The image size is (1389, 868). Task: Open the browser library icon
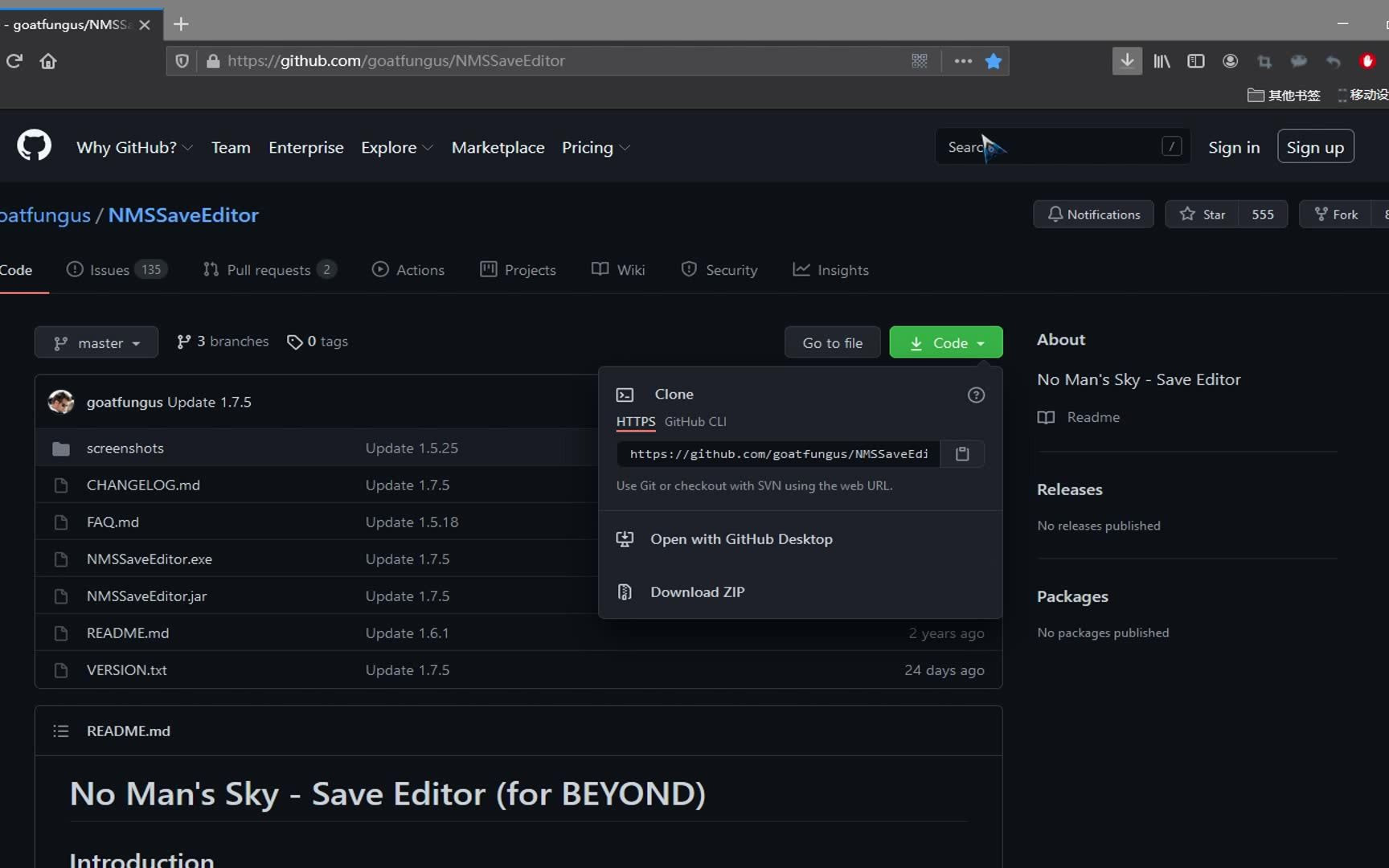(x=1162, y=61)
